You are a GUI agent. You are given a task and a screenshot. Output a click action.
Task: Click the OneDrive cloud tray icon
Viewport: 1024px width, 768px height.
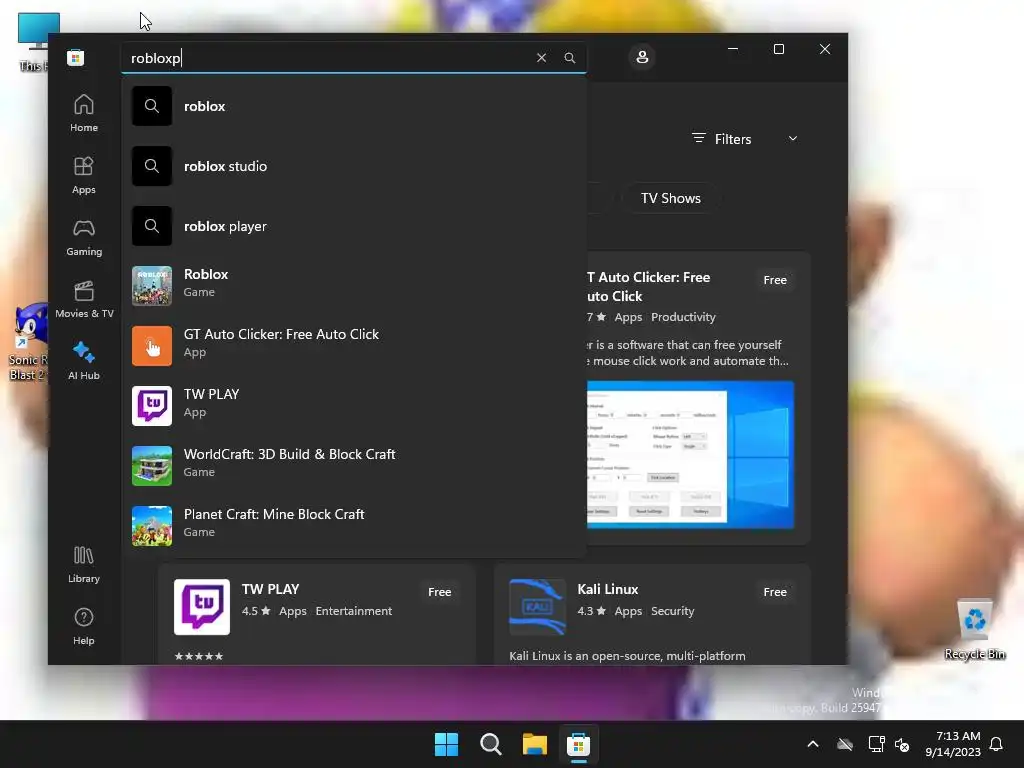tap(845, 744)
